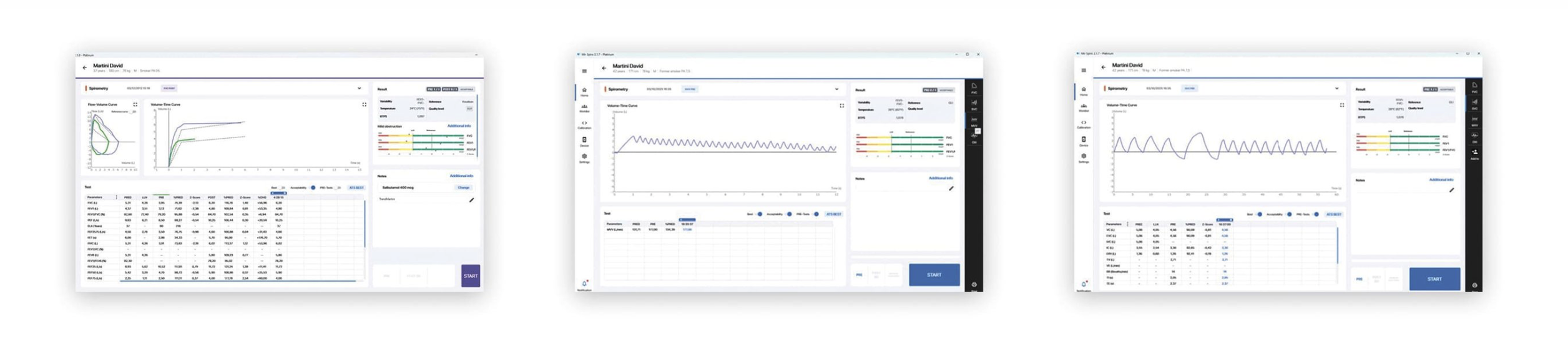Open Parameters column options in left window
This screenshot has height=346, width=1568.
tap(116, 197)
